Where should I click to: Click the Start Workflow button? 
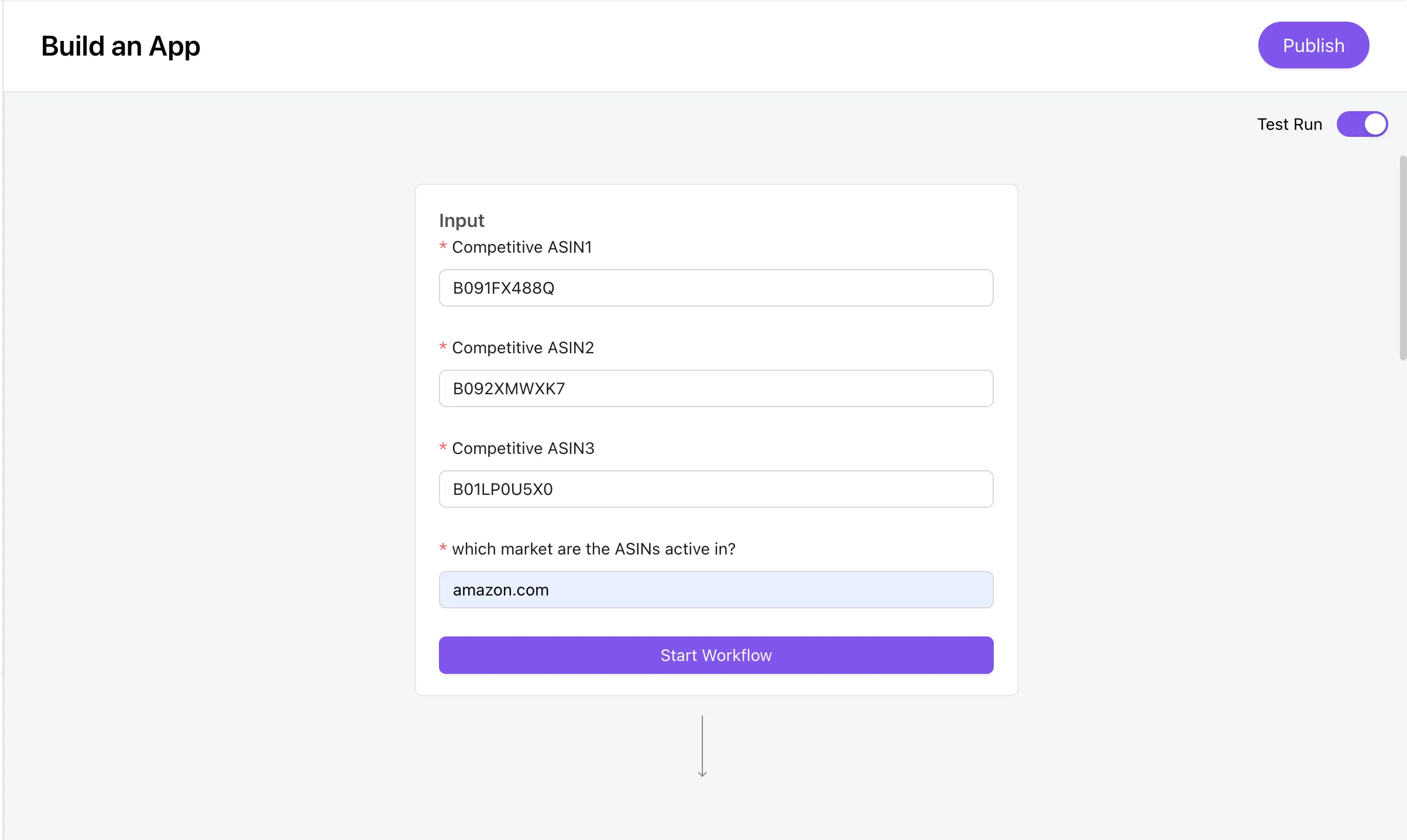point(715,655)
